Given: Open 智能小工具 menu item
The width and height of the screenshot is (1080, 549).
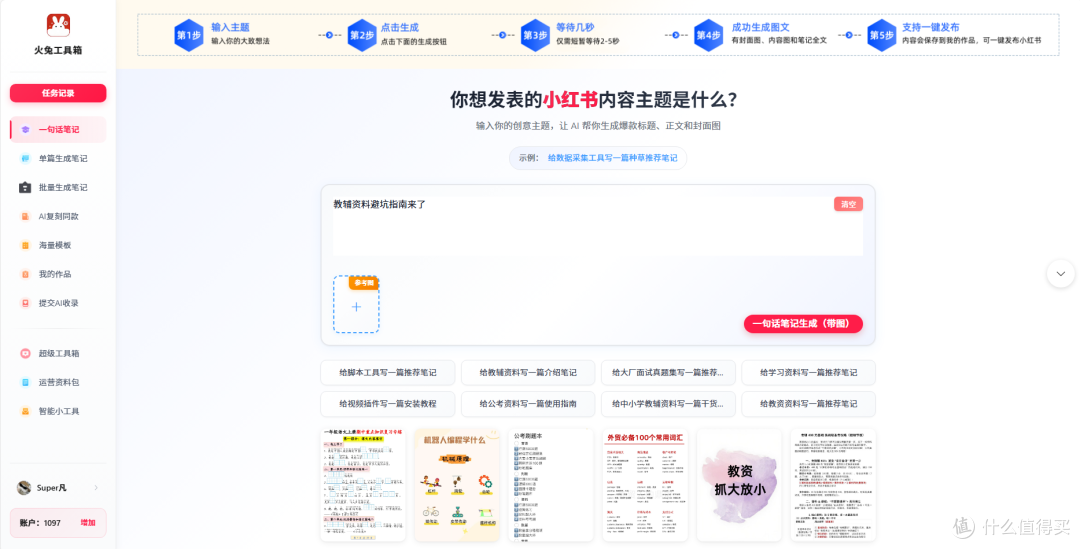Looking at the screenshot, I should coord(58,411).
